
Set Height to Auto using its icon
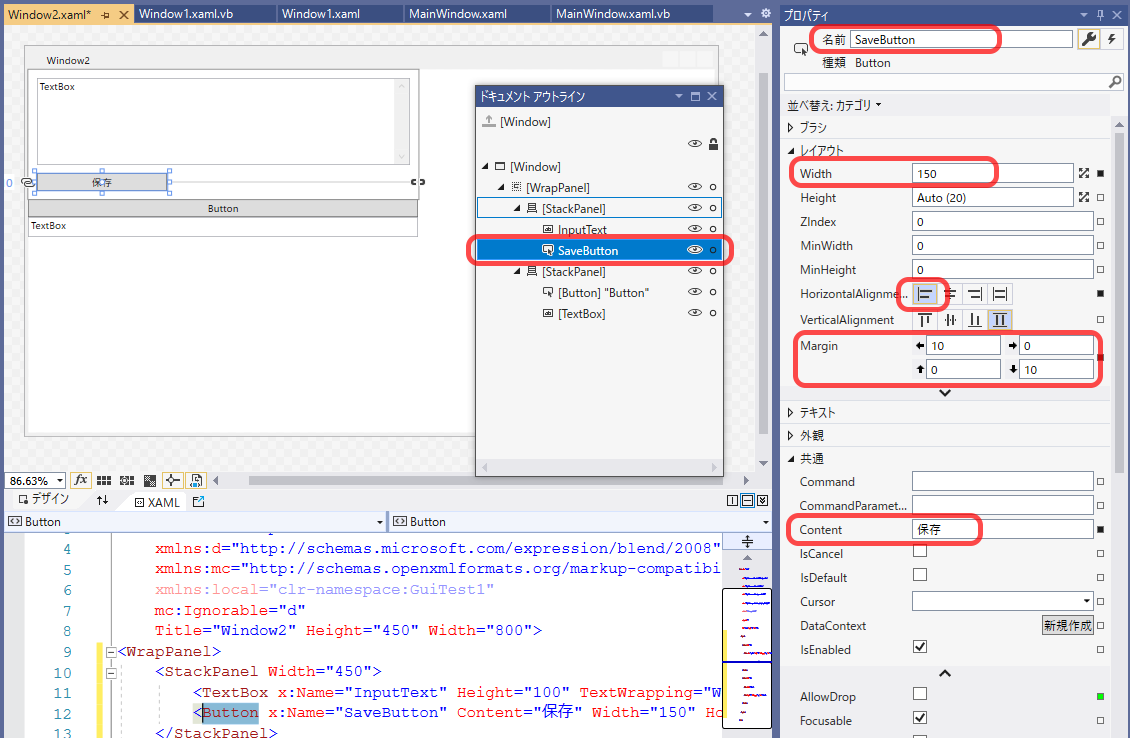coord(1084,197)
